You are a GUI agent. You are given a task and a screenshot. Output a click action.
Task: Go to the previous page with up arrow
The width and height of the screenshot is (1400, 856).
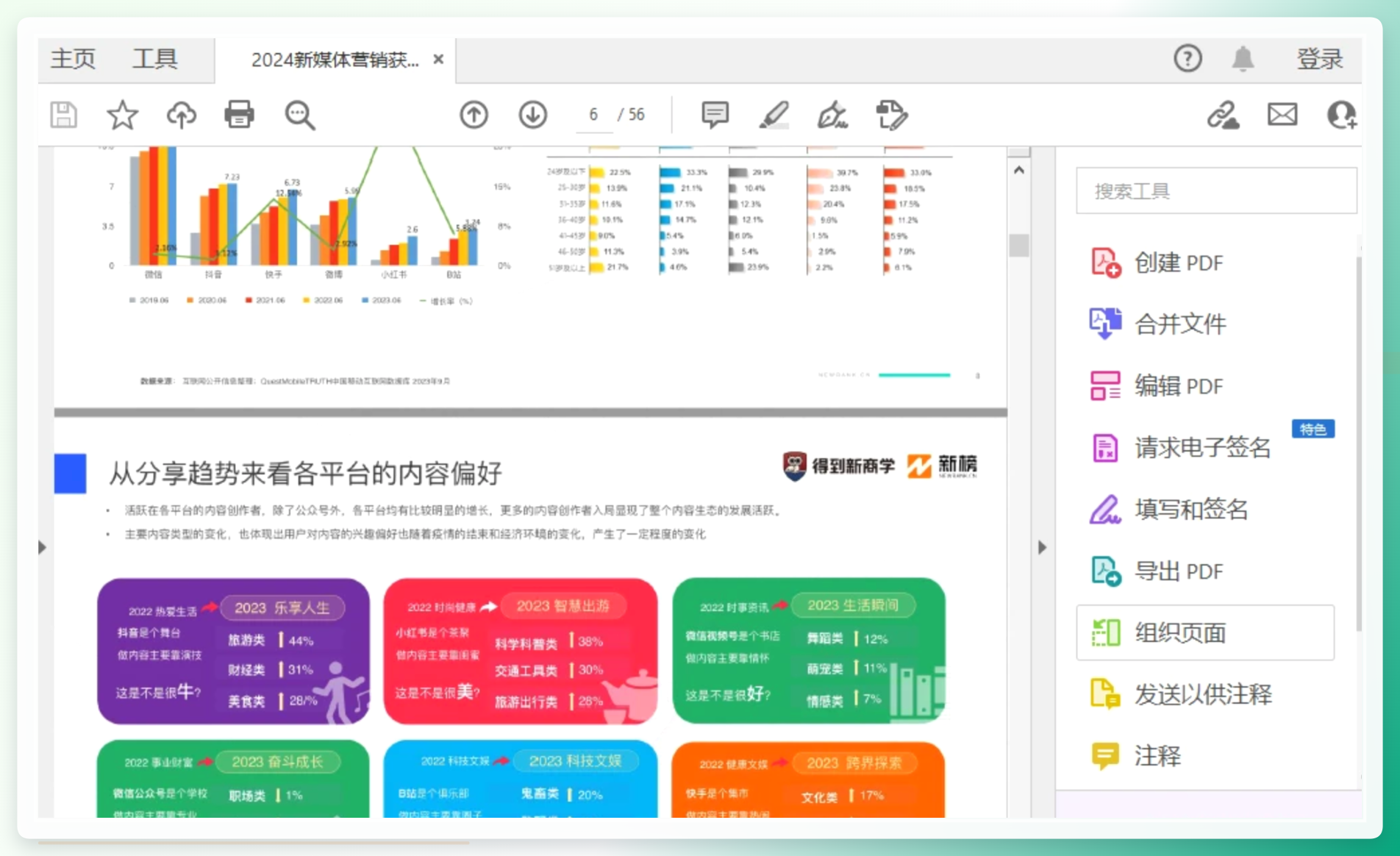coord(474,115)
